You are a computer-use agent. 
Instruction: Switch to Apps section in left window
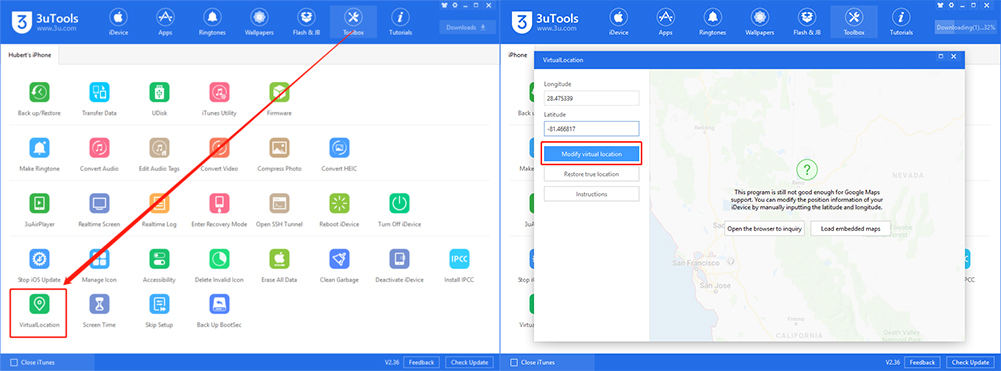165,22
